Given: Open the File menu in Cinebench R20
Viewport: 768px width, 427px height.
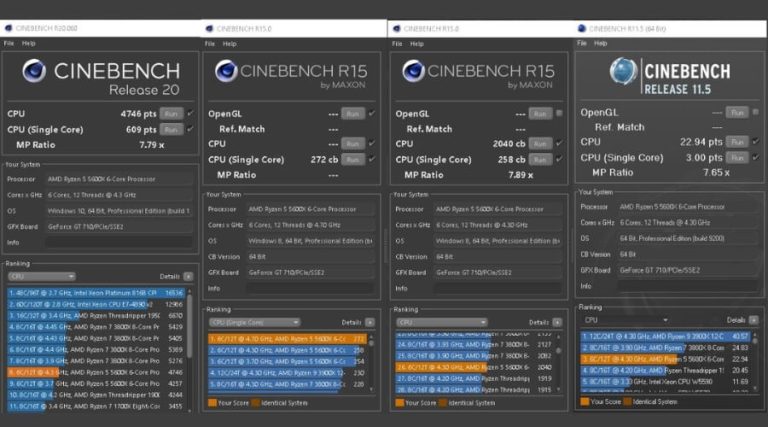Looking at the screenshot, I should (9, 44).
